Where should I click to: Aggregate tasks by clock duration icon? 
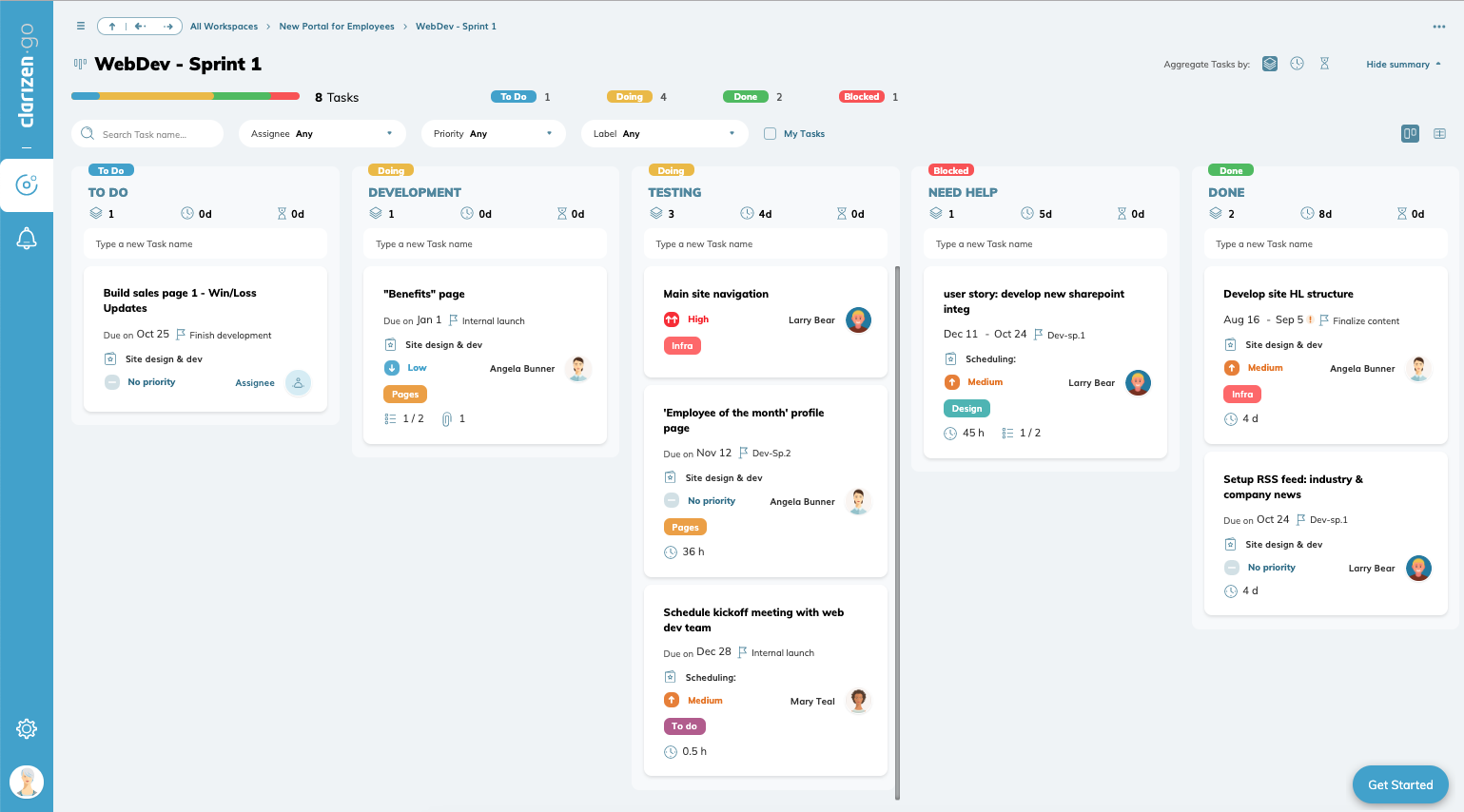(x=1297, y=64)
